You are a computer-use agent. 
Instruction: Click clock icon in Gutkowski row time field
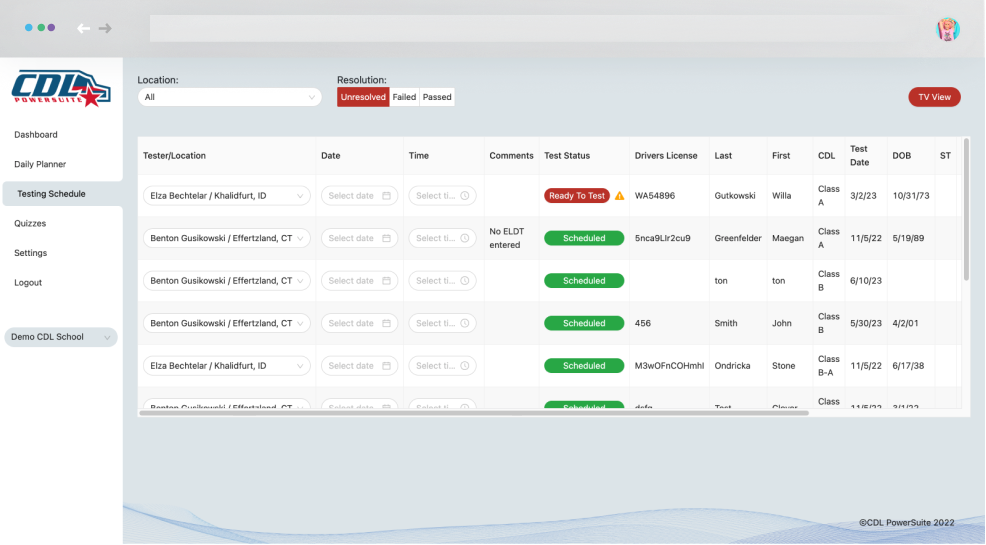465,196
